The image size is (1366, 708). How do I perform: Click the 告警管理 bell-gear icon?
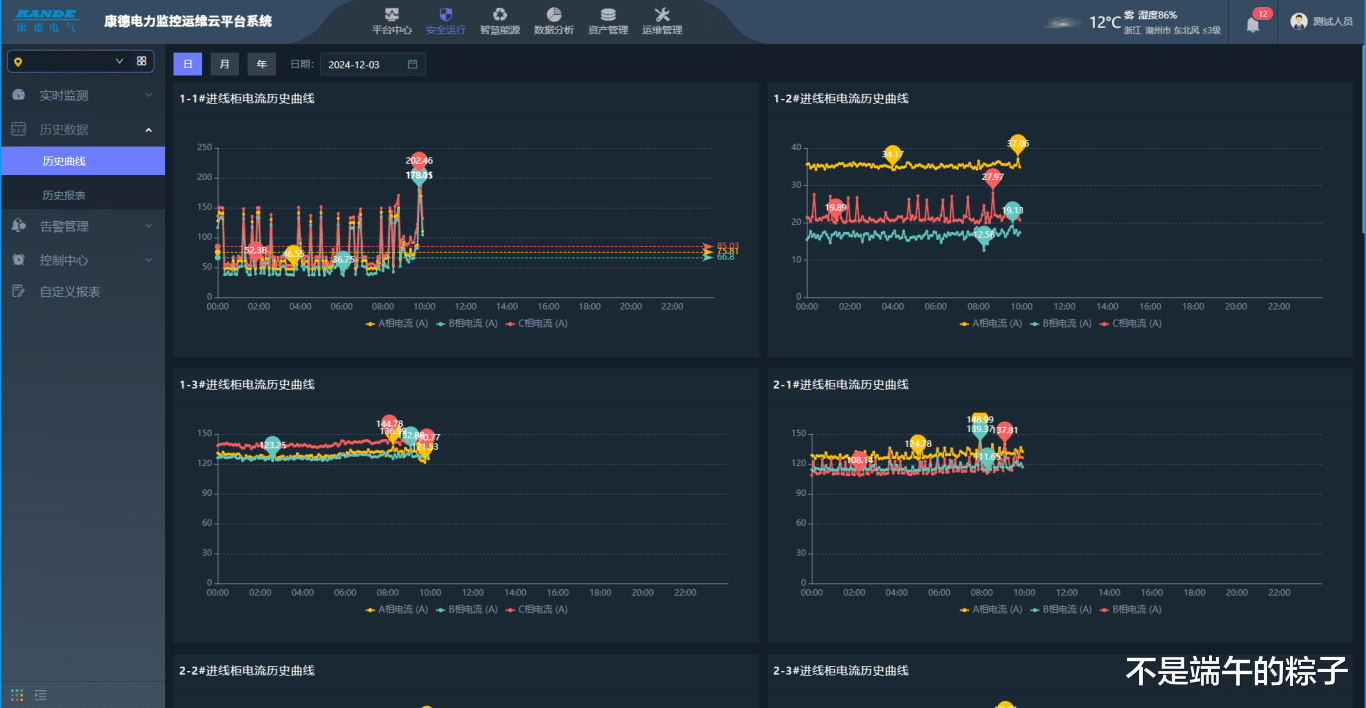pyautogui.click(x=18, y=226)
